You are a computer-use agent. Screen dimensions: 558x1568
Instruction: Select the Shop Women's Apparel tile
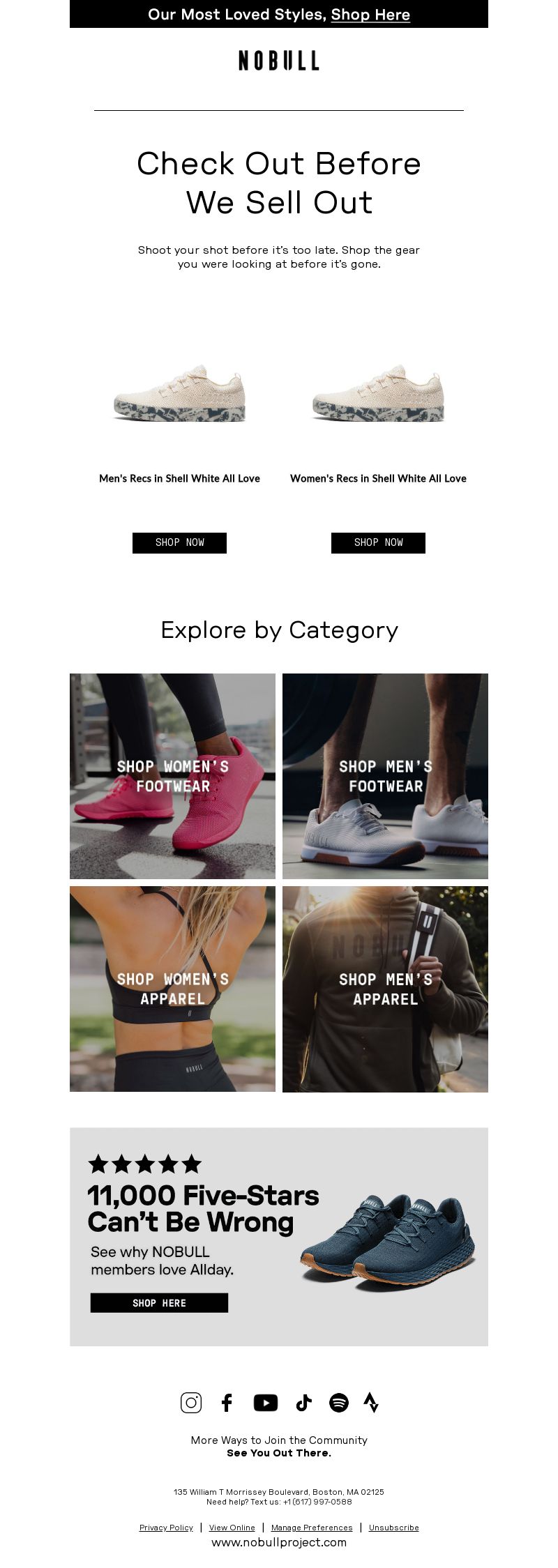point(172,989)
